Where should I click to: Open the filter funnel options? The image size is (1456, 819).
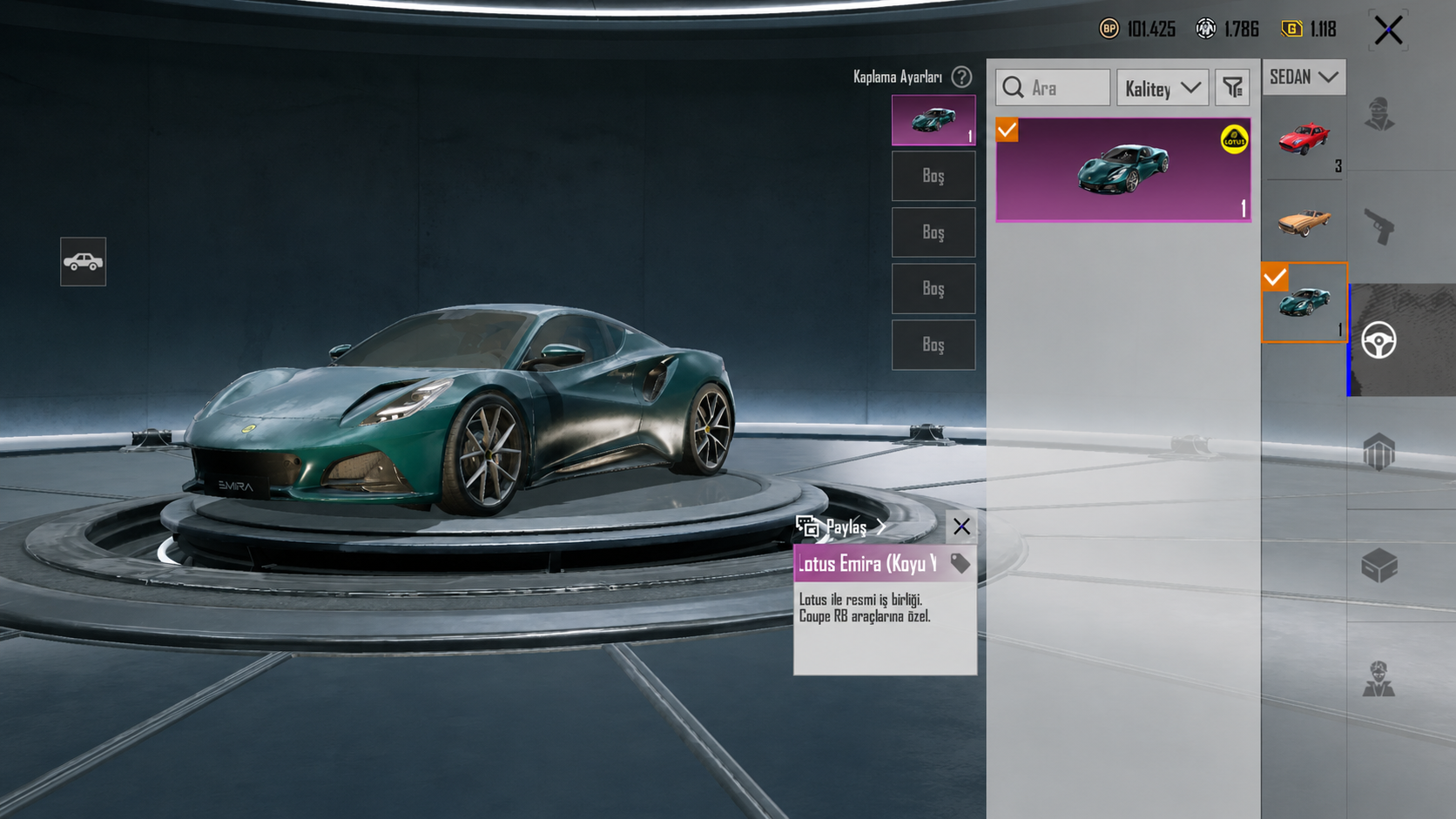[1232, 88]
